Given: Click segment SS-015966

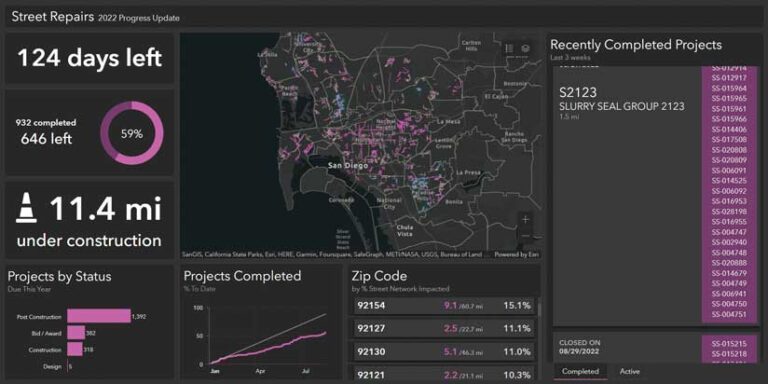Looking at the screenshot, I should click(x=729, y=119).
